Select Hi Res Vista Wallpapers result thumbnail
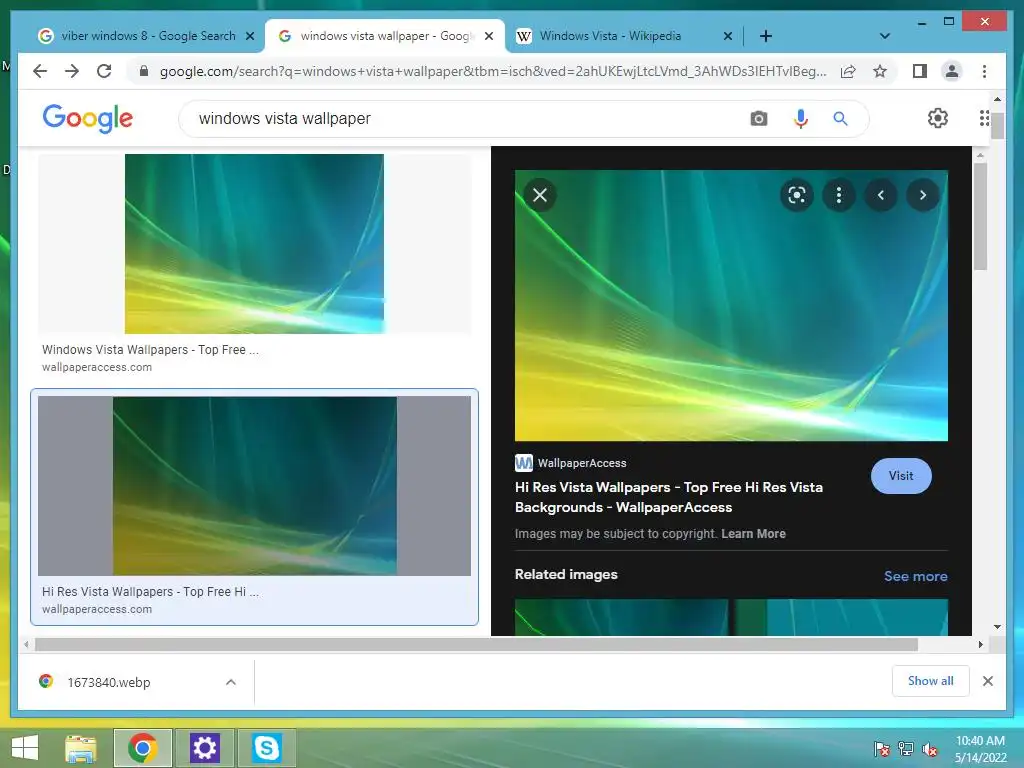The image size is (1024, 768). (x=254, y=486)
